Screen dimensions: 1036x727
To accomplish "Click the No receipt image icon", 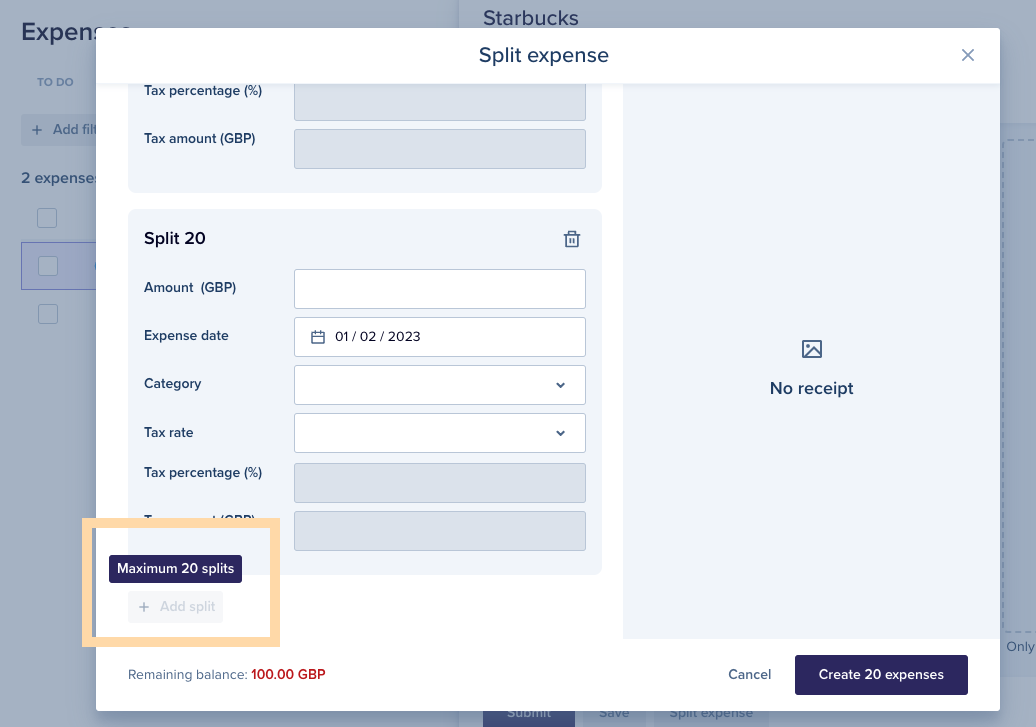I will pyautogui.click(x=811, y=349).
